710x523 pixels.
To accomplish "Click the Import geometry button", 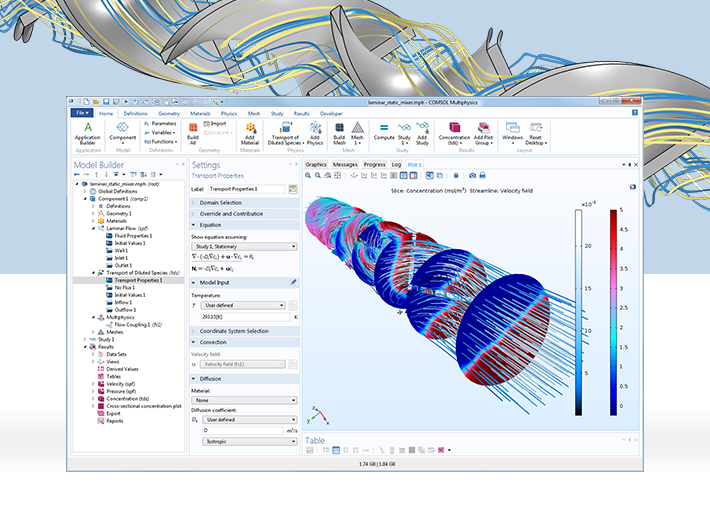I will pyautogui.click(x=215, y=124).
